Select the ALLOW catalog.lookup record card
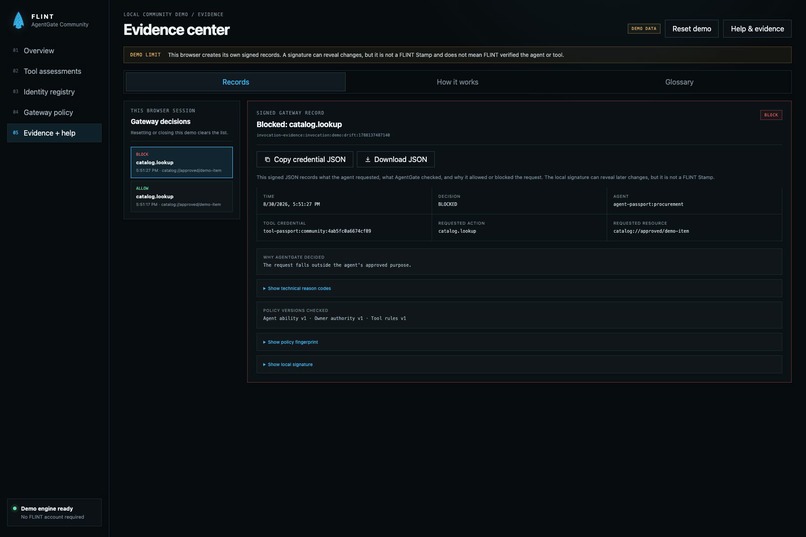The image size is (806, 537). point(181,196)
